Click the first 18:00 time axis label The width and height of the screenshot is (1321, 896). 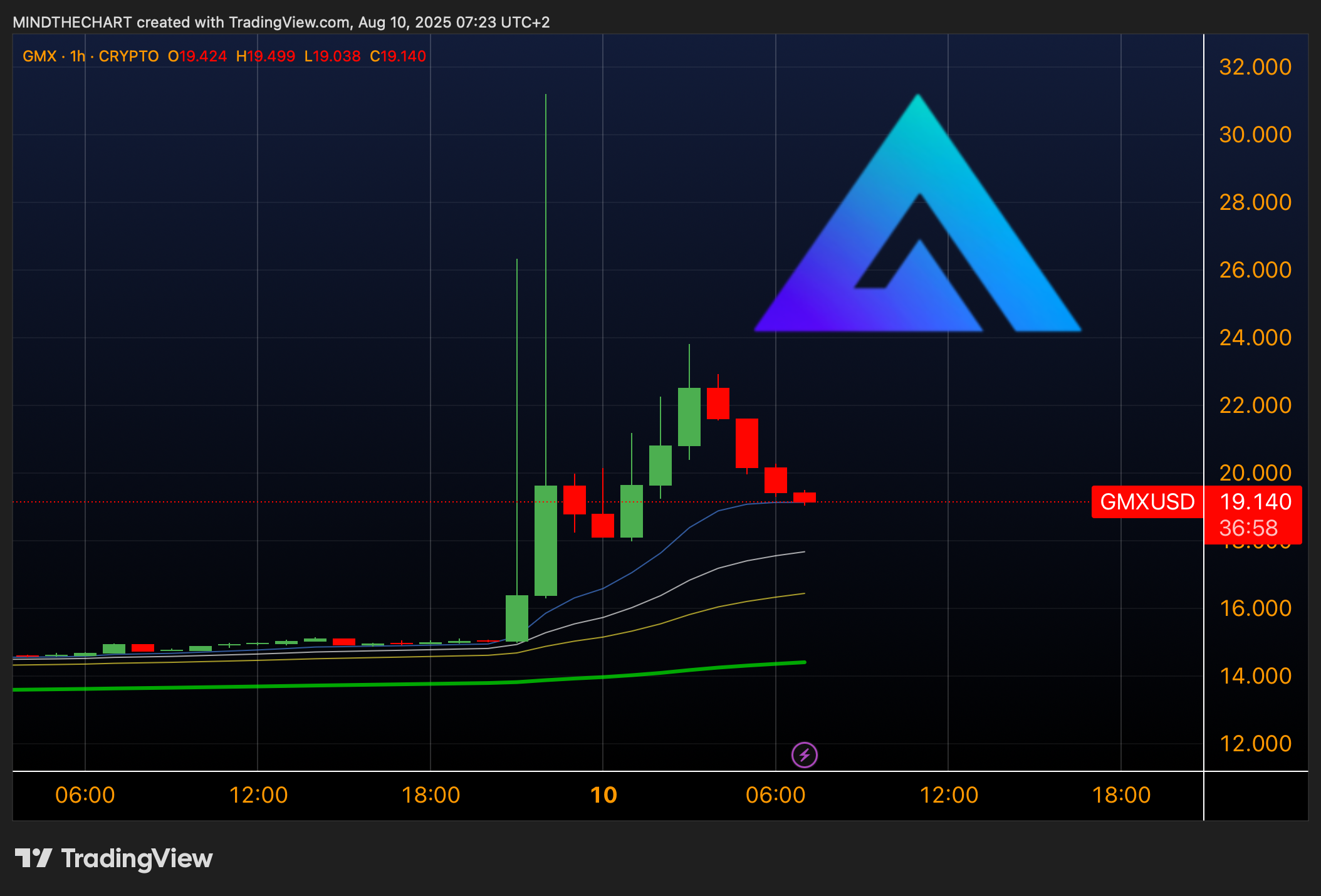[x=431, y=795]
